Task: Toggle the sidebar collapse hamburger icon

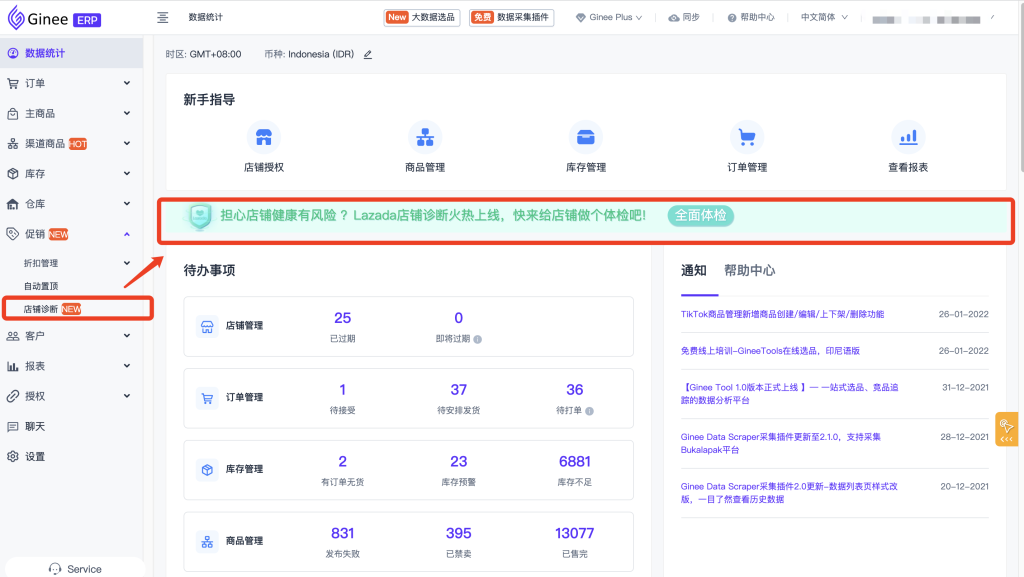Action: tap(163, 18)
